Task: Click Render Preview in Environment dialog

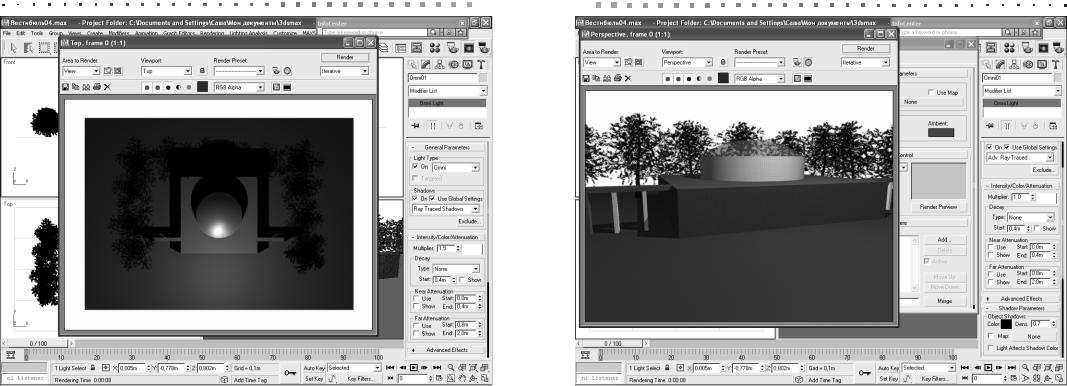Action: 938,207
